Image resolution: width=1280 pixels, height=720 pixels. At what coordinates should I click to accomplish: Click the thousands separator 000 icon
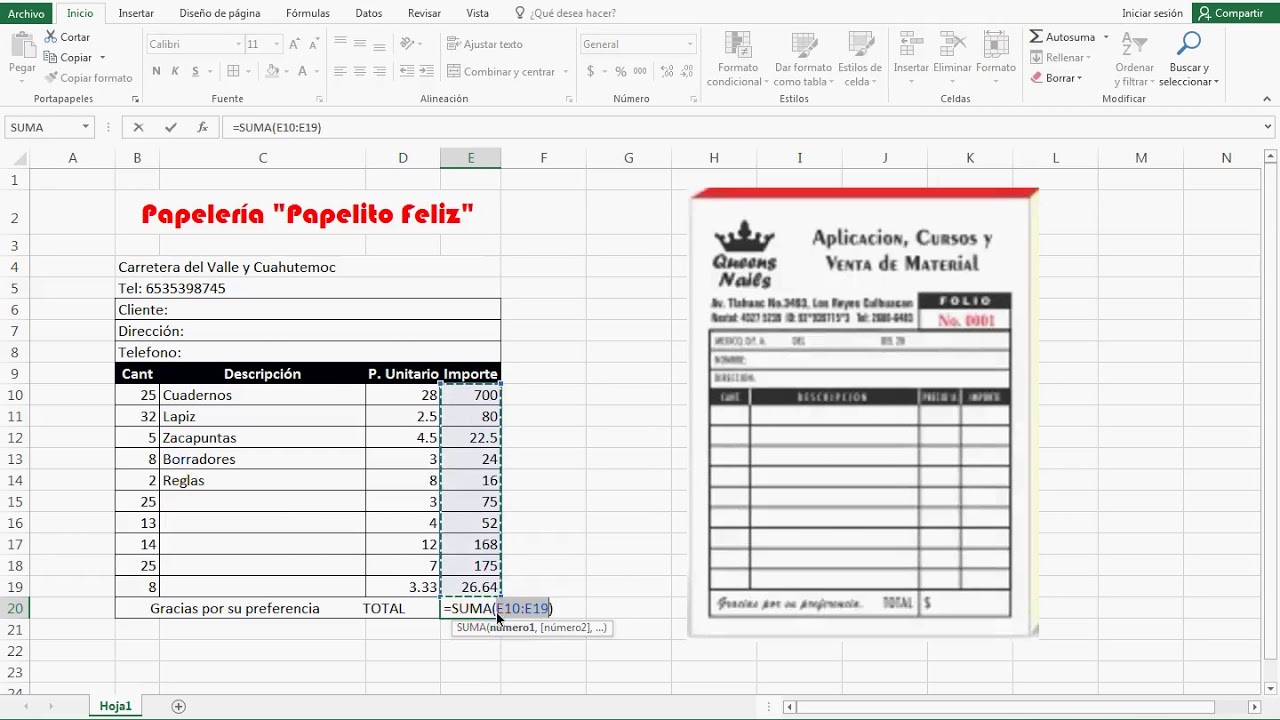click(x=640, y=71)
